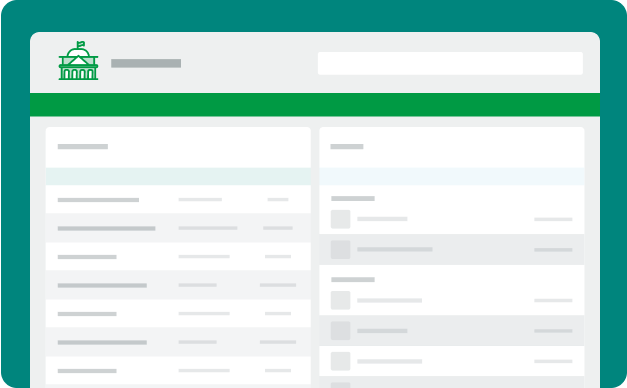
Task: Click the first square thumbnail in right panel
Action: 340,219
